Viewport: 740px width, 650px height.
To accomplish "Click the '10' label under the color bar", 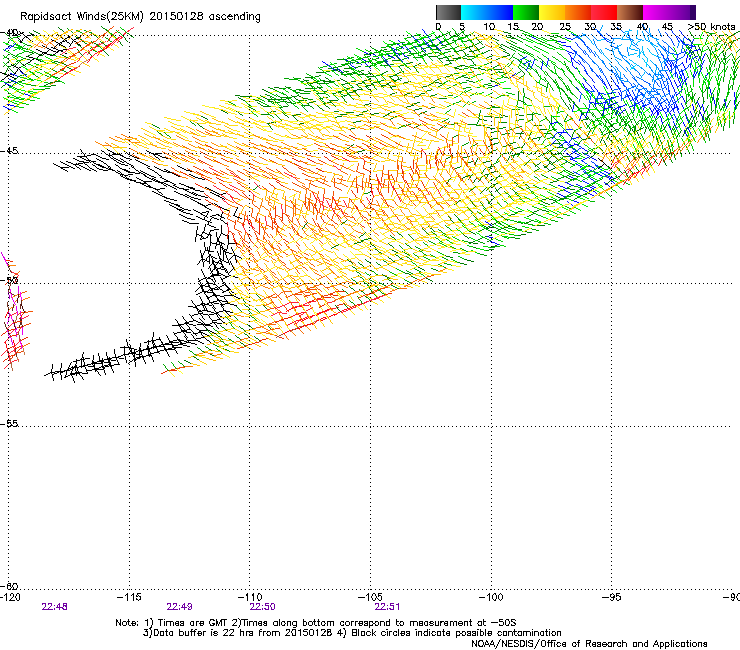I will (489, 27).
